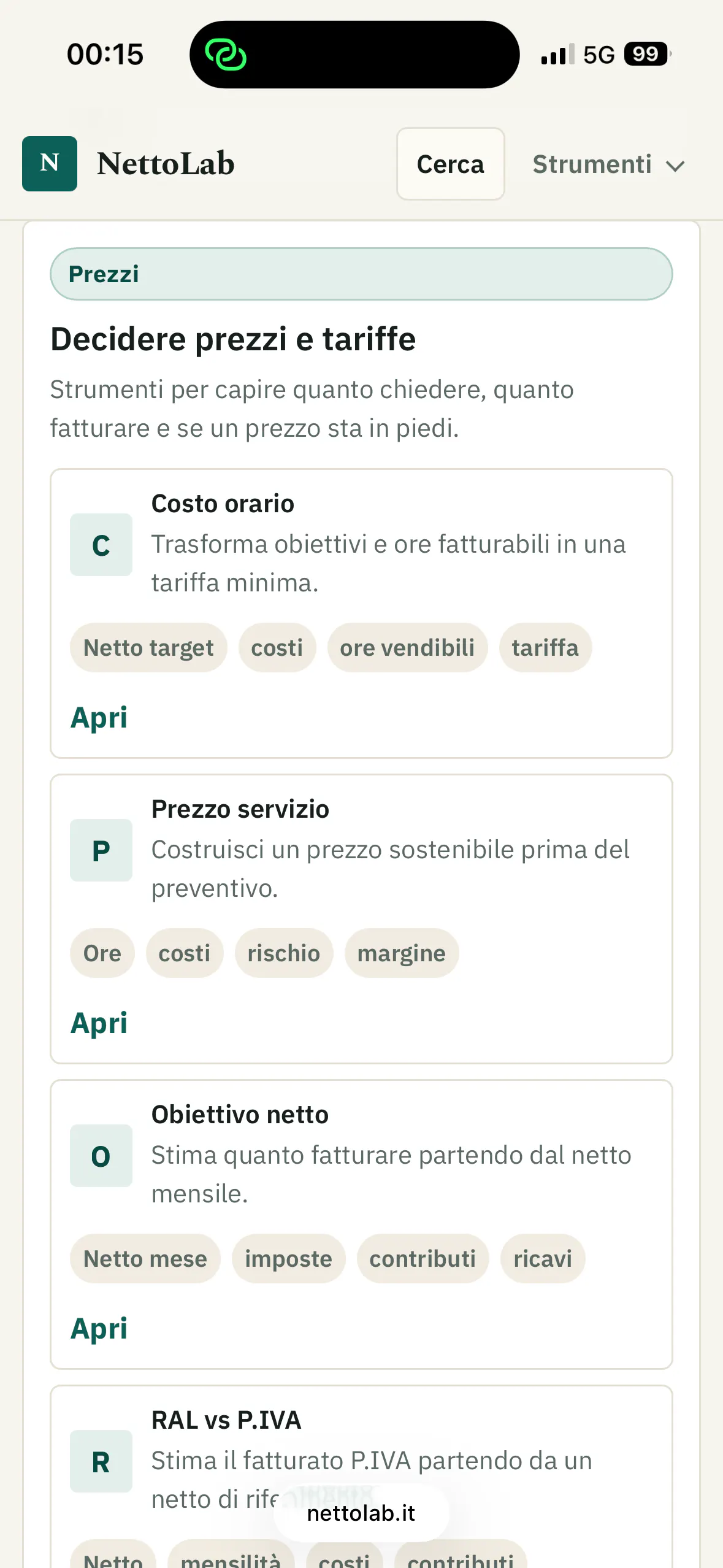
Task: Expand the Strumenti dropdown menu
Action: [608, 164]
